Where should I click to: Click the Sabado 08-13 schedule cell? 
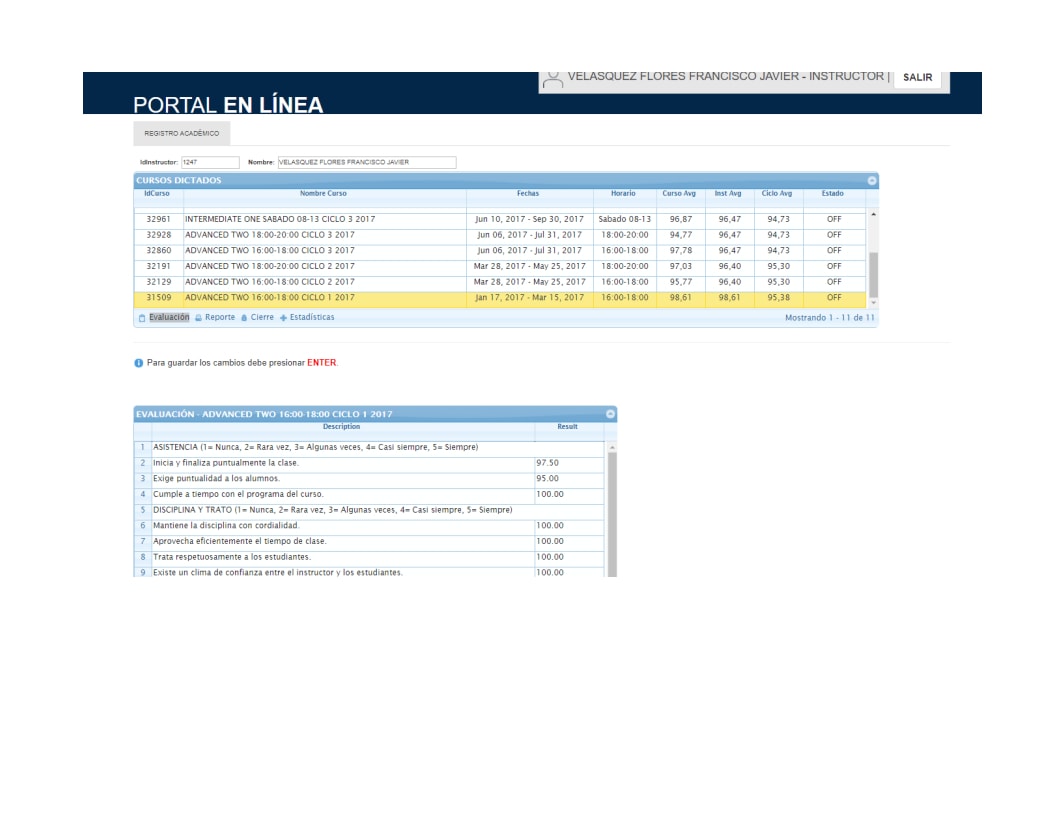624,219
